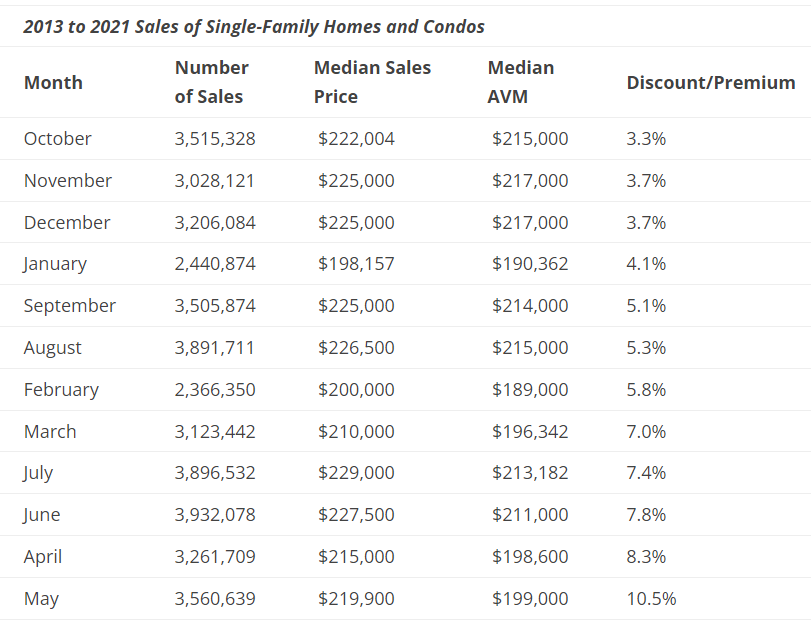The width and height of the screenshot is (811, 626).
Task: Click the Number of Sales column header
Action: click(x=211, y=82)
